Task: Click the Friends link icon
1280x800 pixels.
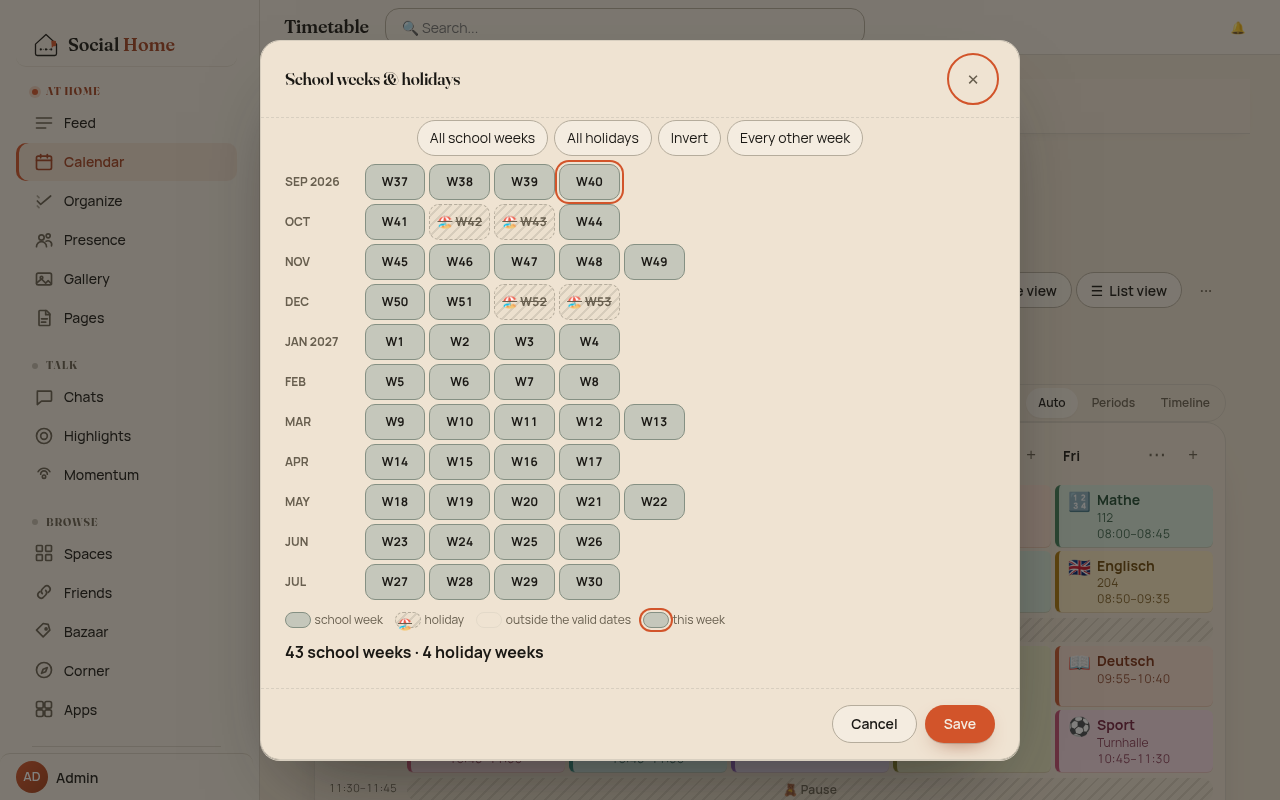Action: (44, 593)
